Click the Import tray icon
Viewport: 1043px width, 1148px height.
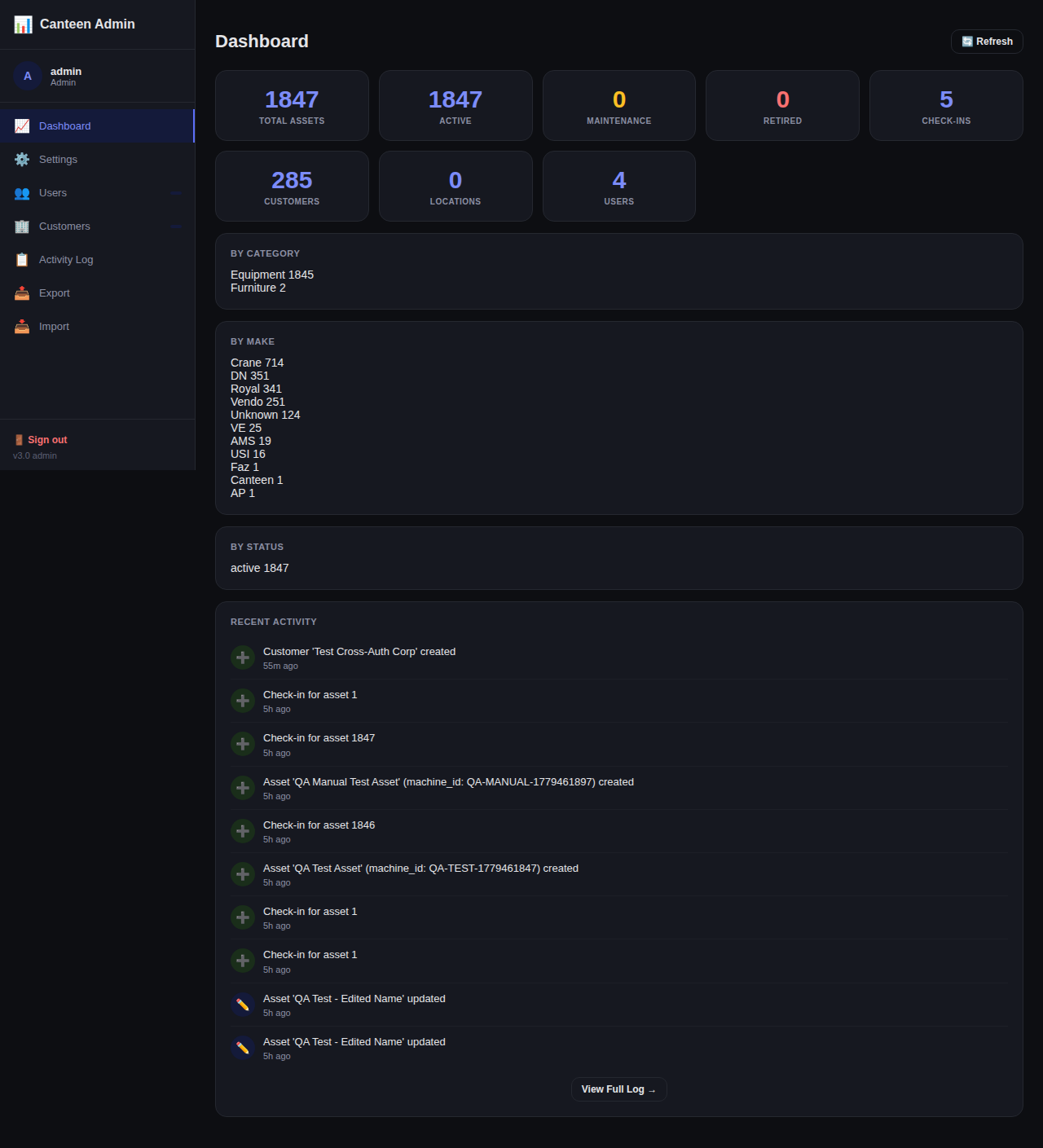(22, 327)
